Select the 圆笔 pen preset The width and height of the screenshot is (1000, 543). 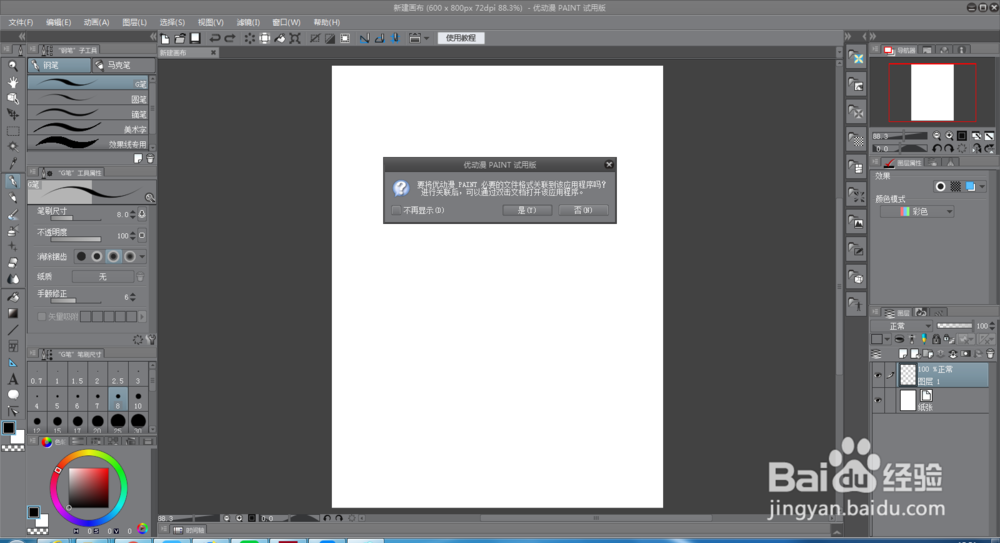pos(88,98)
